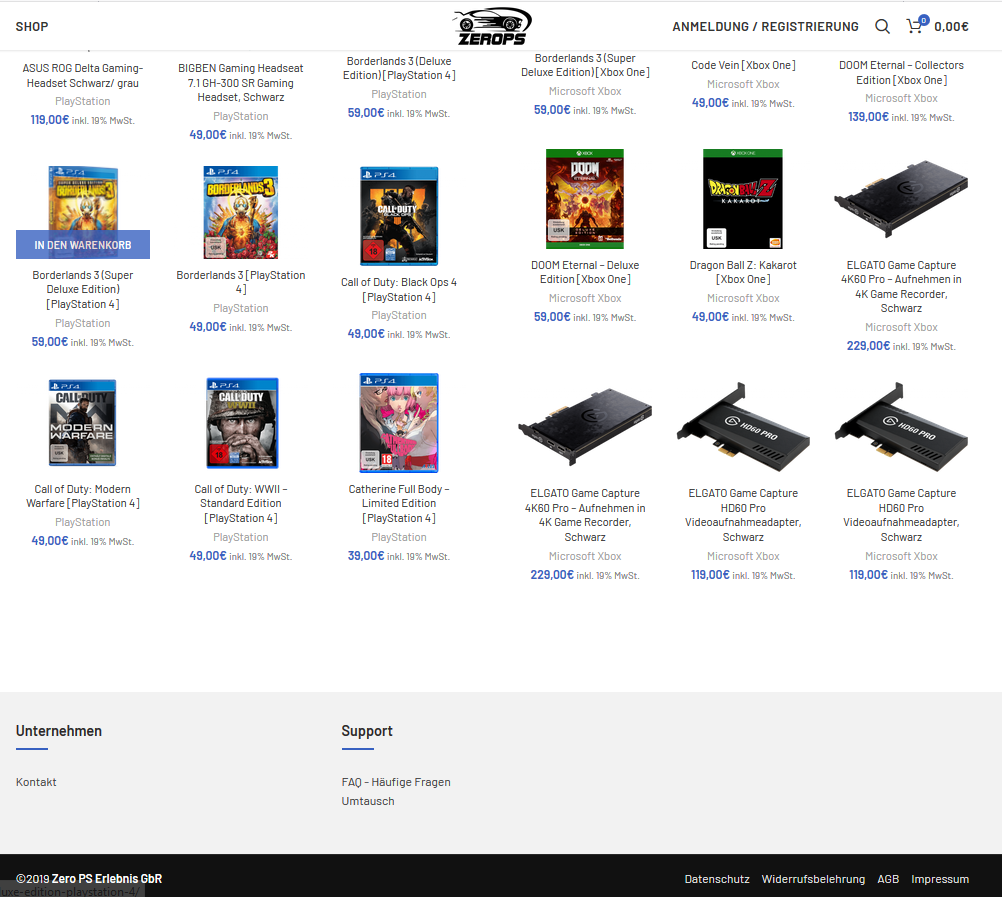The width and height of the screenshot is (1002, 897).
Task: Open DOOM Eternal – Collectors Edition title
Action: [901, 72]
